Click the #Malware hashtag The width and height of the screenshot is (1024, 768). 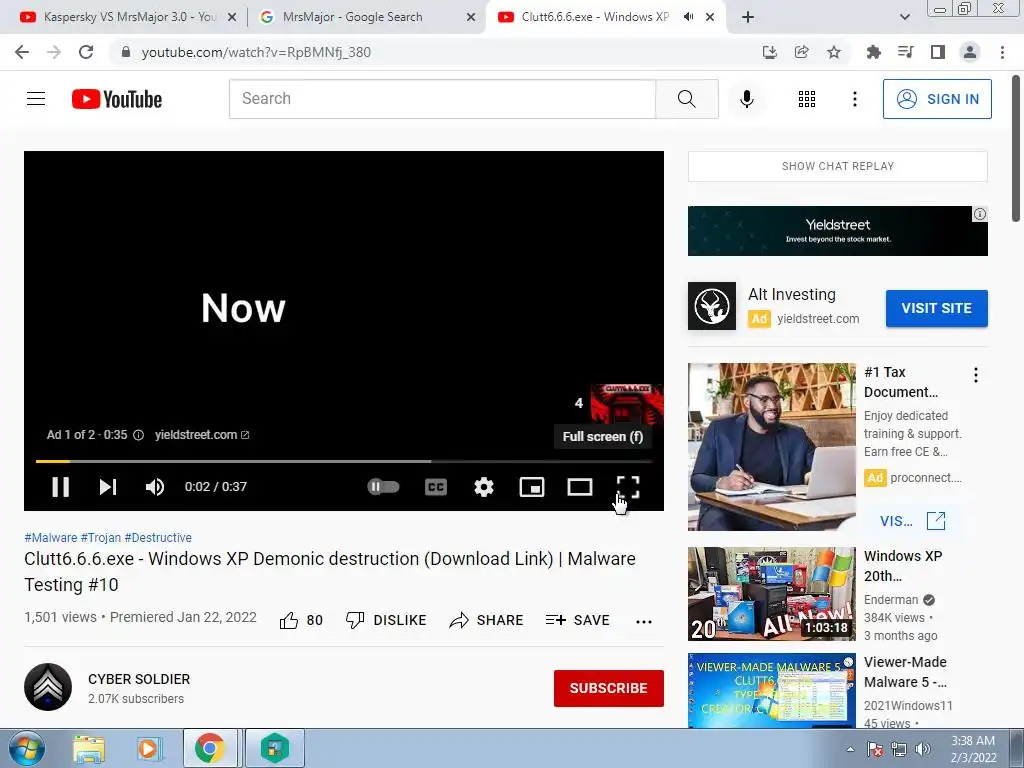(x=50, y=537)
